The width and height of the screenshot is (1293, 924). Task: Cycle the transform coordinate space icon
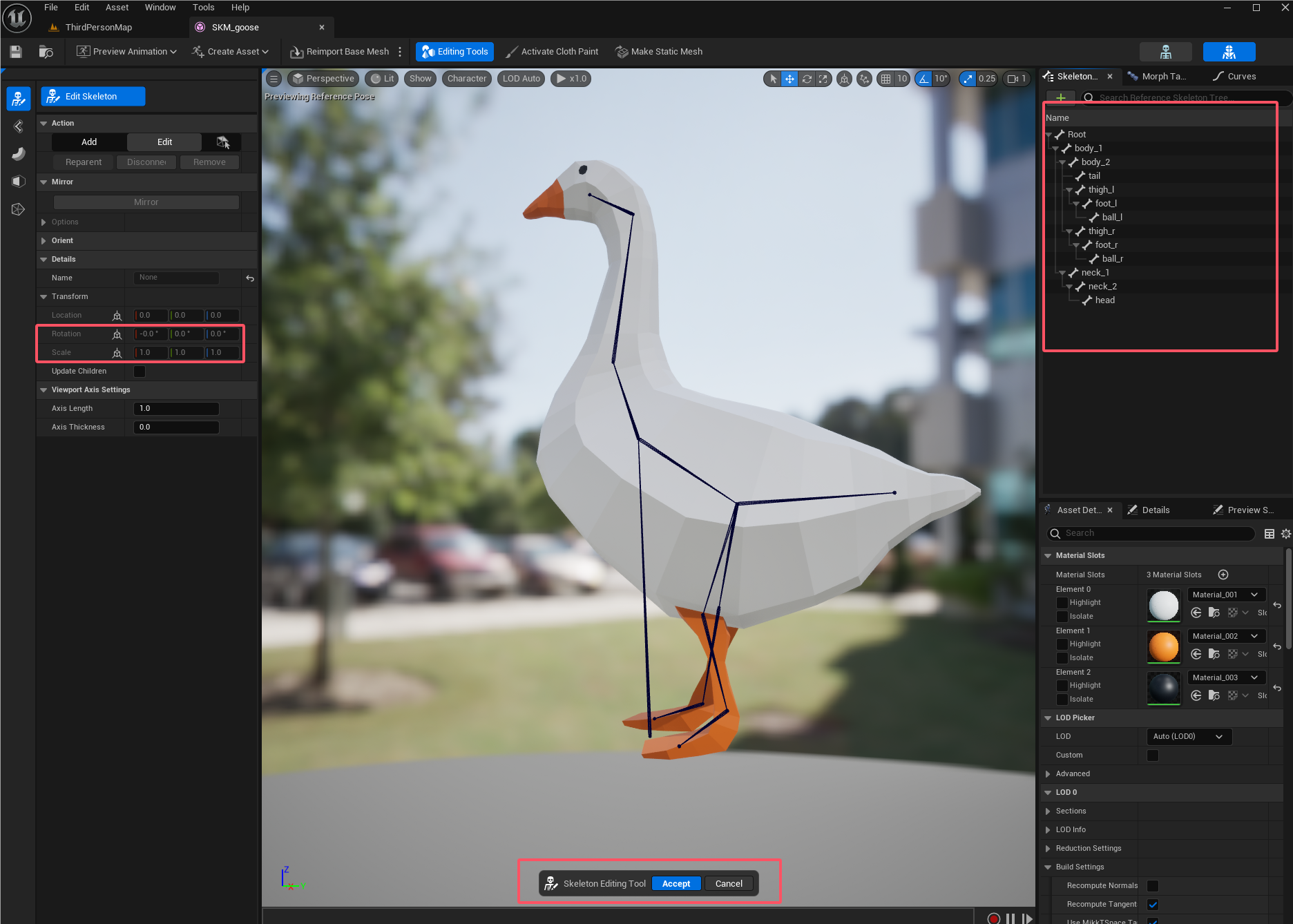pyautogui.click(x=844, y=79)
